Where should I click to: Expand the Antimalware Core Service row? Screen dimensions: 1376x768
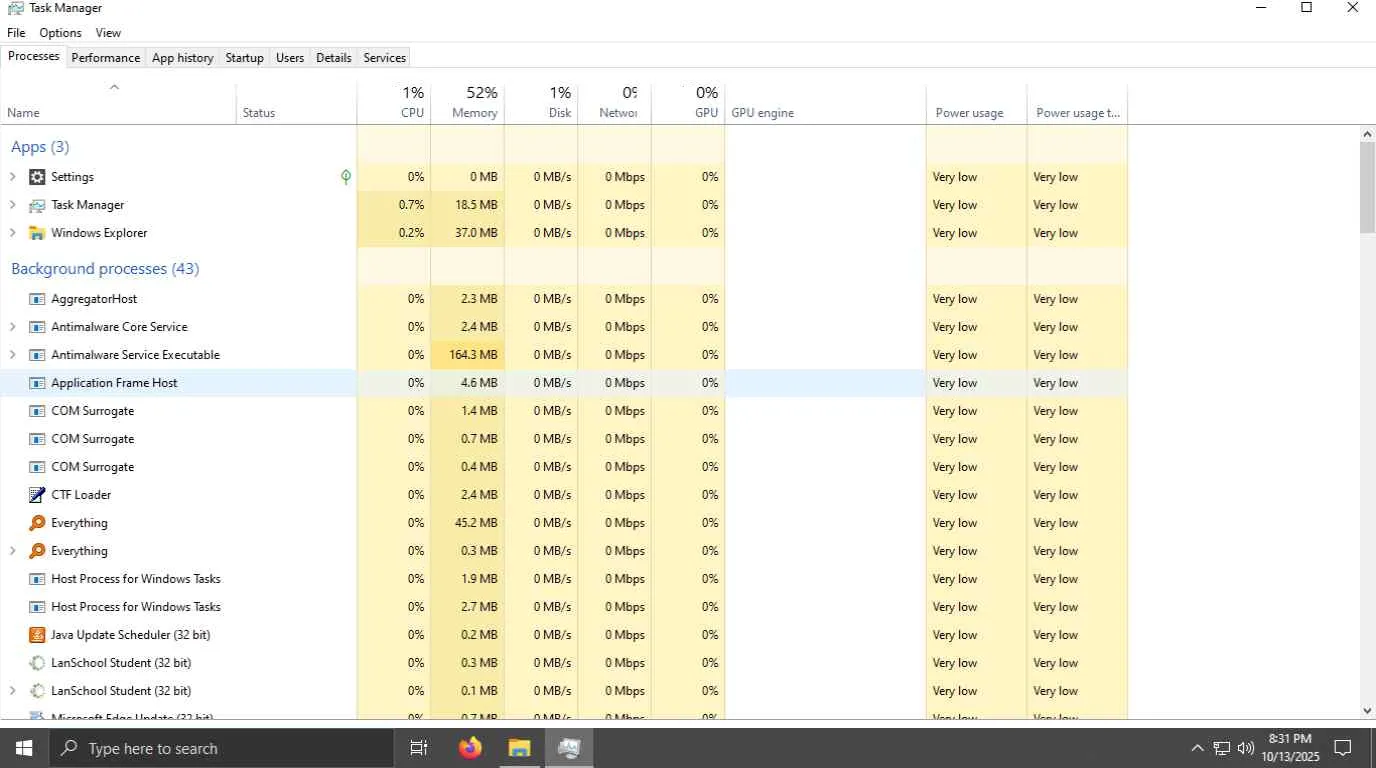(x=13, y=327)
